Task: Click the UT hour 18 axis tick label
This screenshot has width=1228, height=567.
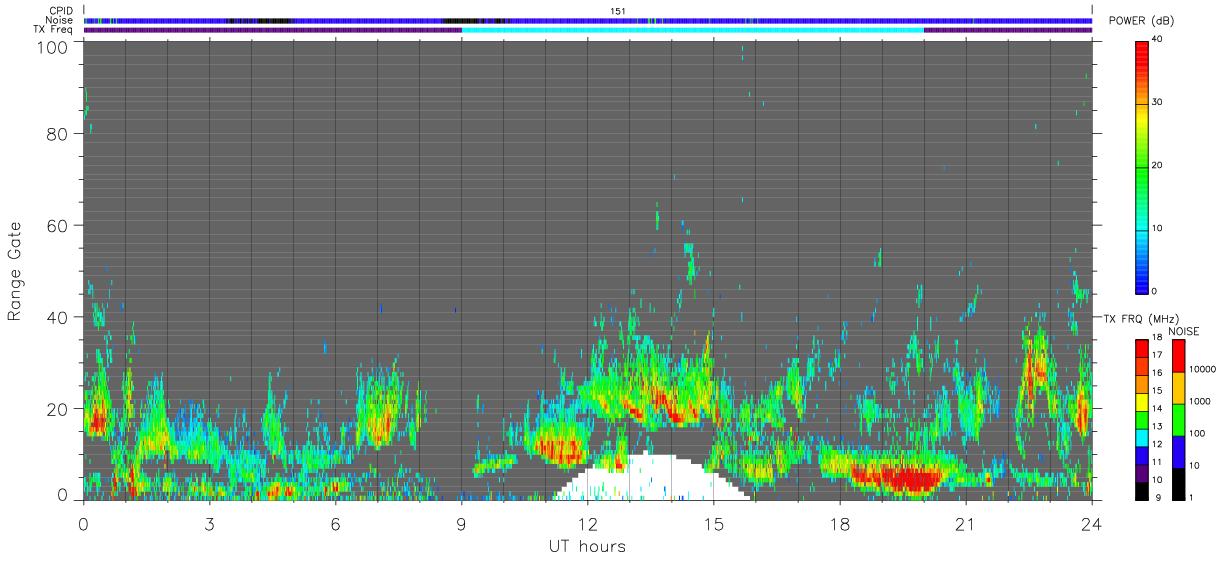Action: point(839,525)
